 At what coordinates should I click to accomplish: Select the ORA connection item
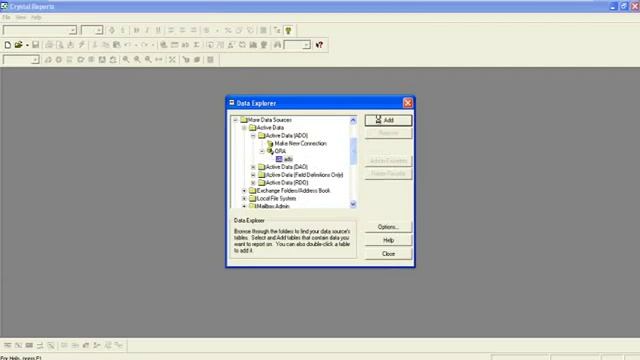(280, 151)
